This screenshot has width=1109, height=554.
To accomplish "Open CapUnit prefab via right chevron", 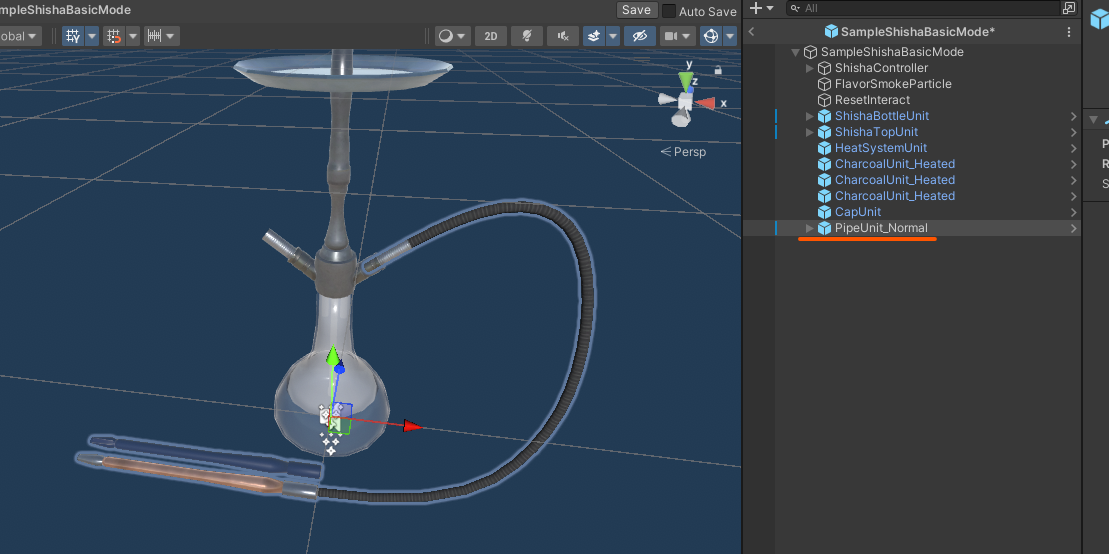I will (x=1073, y=212).
